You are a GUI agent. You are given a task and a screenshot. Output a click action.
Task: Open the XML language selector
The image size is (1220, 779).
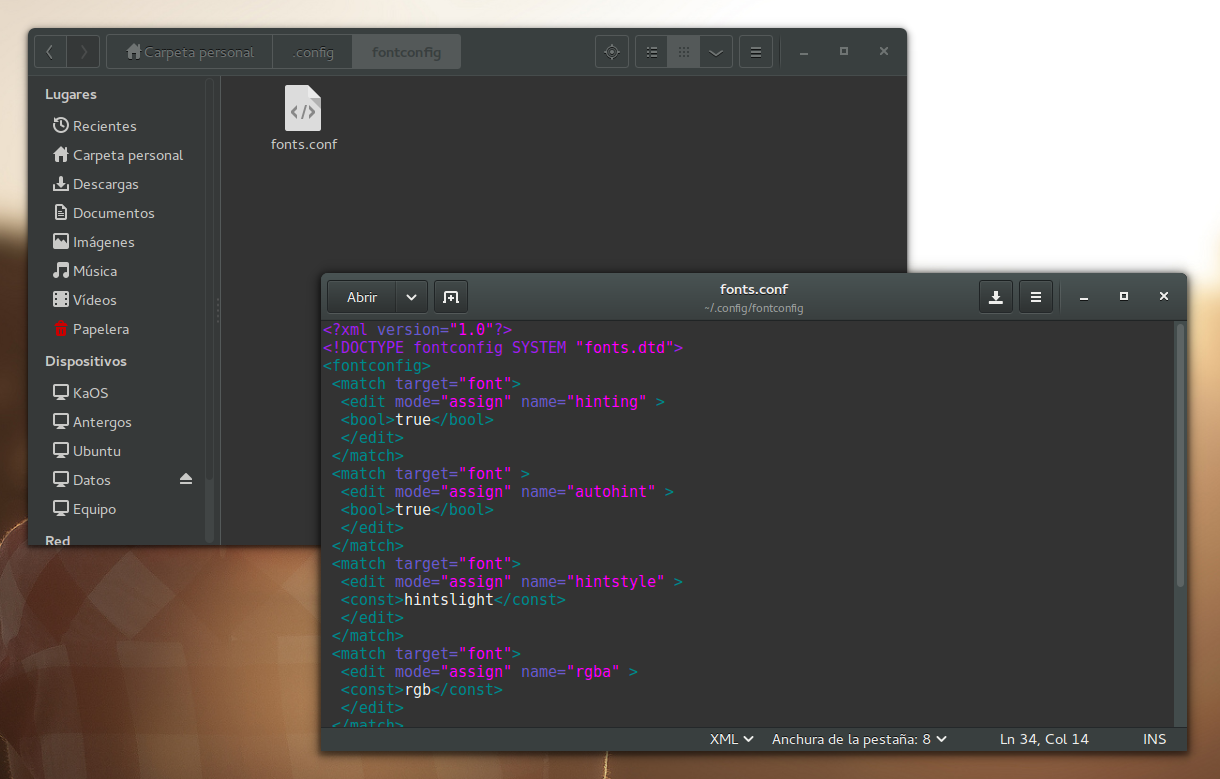pos(731,739)
